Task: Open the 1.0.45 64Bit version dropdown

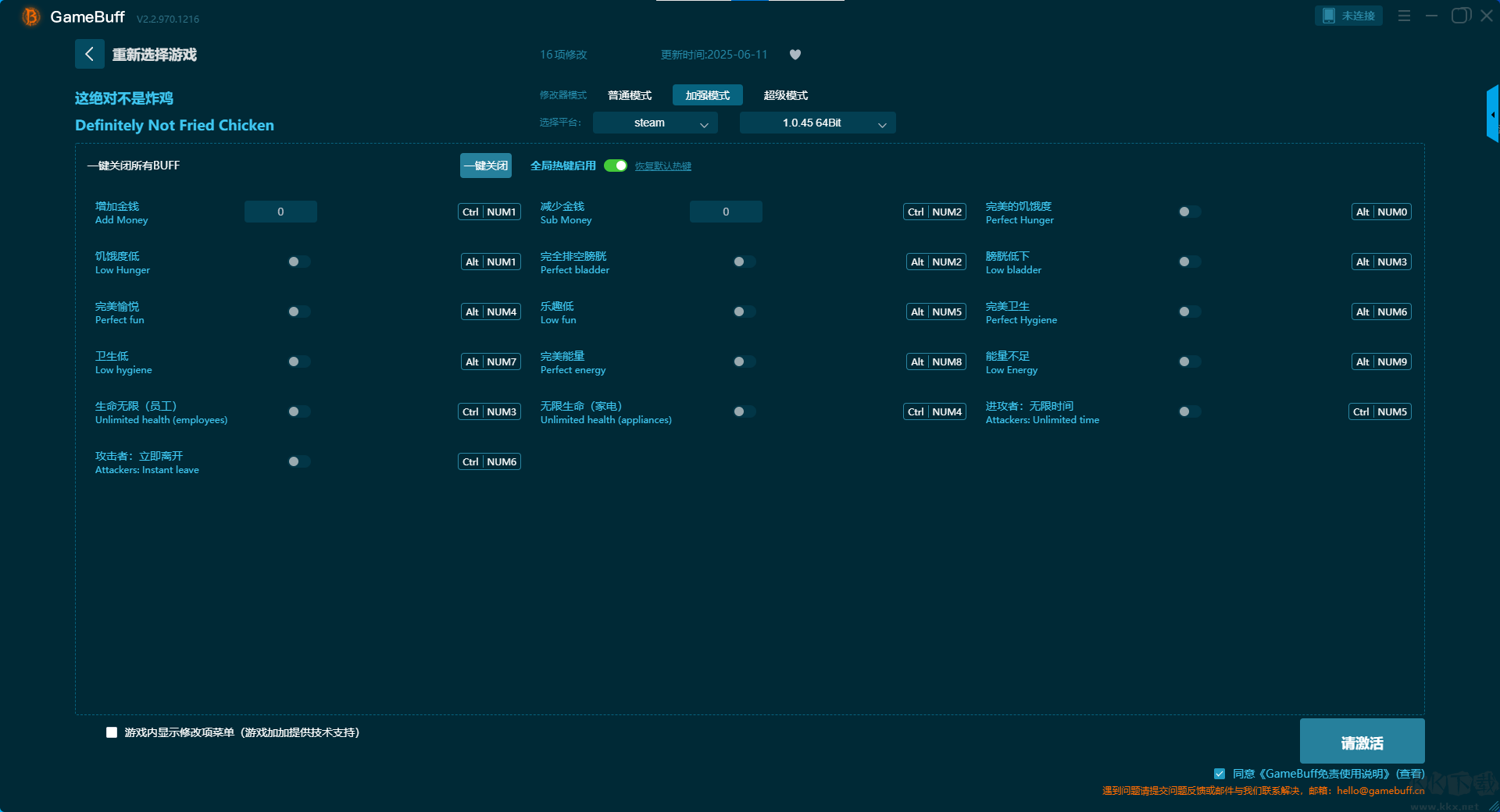Action: click(x=817, y=123)
